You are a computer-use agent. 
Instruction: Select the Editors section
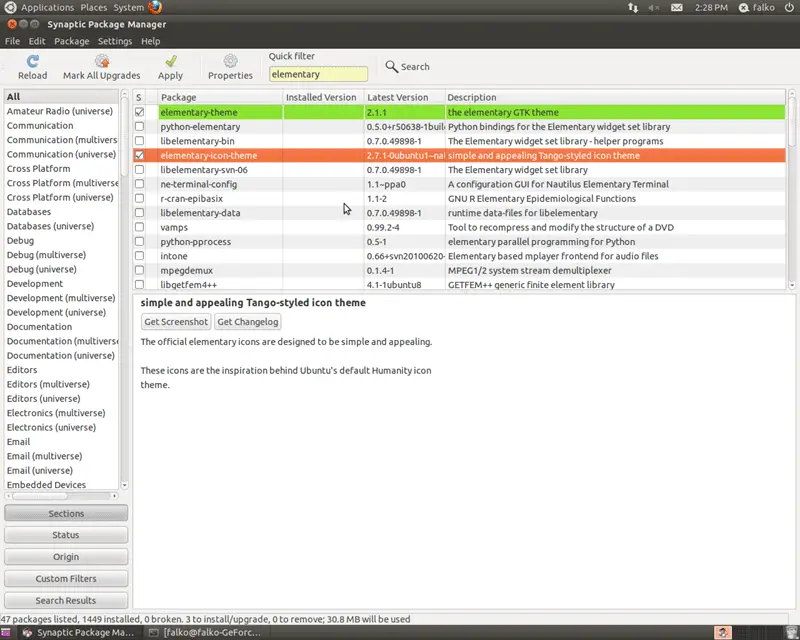click(61, 370)
